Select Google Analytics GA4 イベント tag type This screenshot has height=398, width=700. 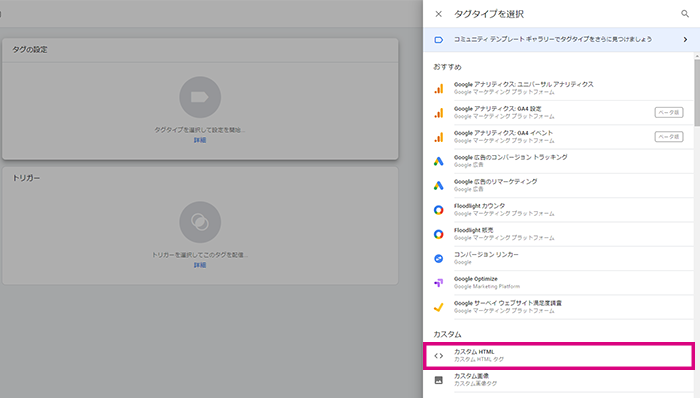[558, 137]
